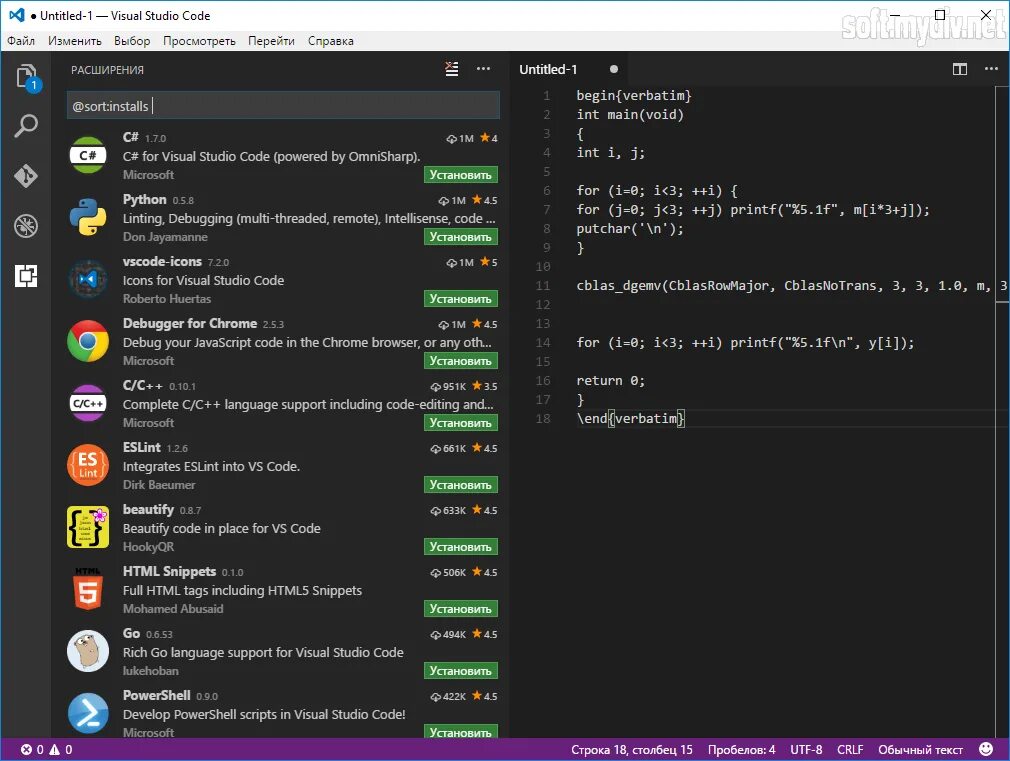Screen dimensions: 1010x761
Task: Open the Перейти menu
Action: coord(271,41)
